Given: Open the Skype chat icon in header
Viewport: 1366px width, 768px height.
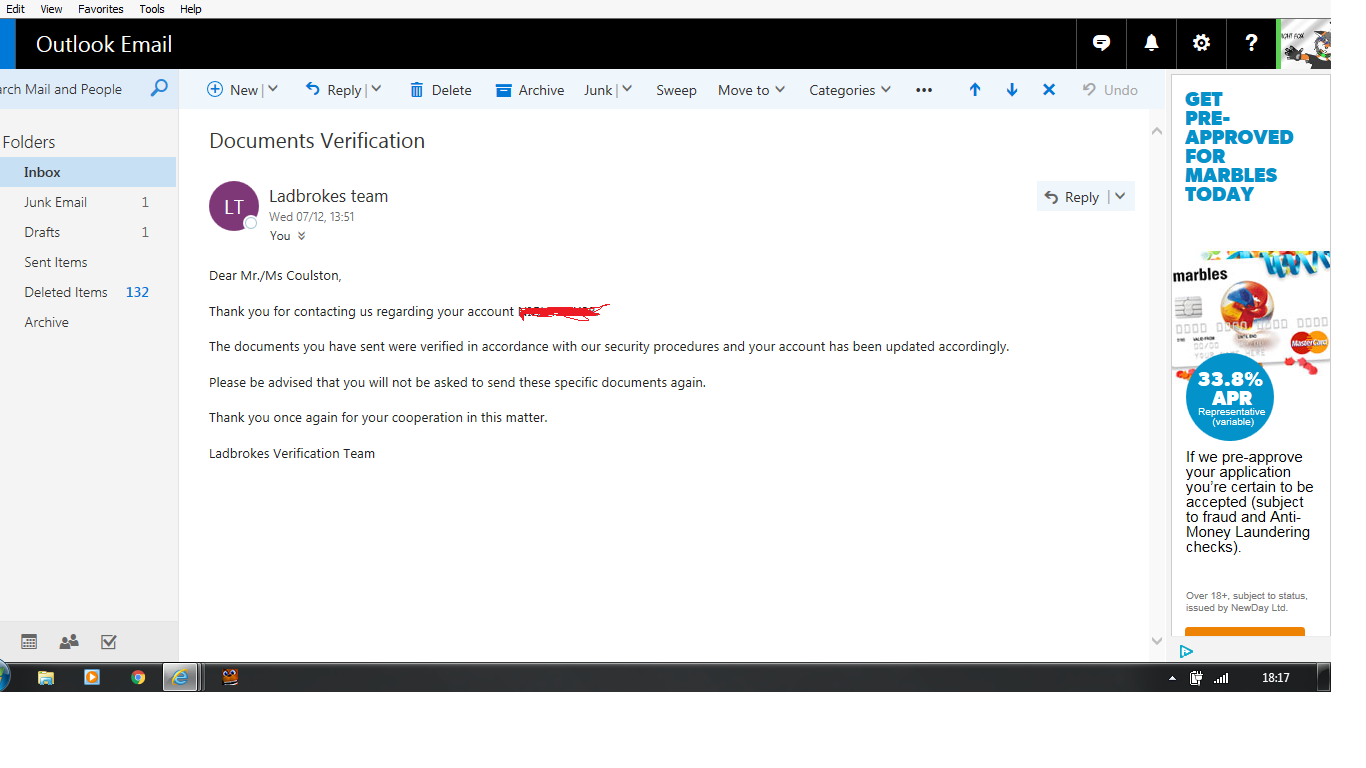Looking at the screenshot, I should 1102,43.
